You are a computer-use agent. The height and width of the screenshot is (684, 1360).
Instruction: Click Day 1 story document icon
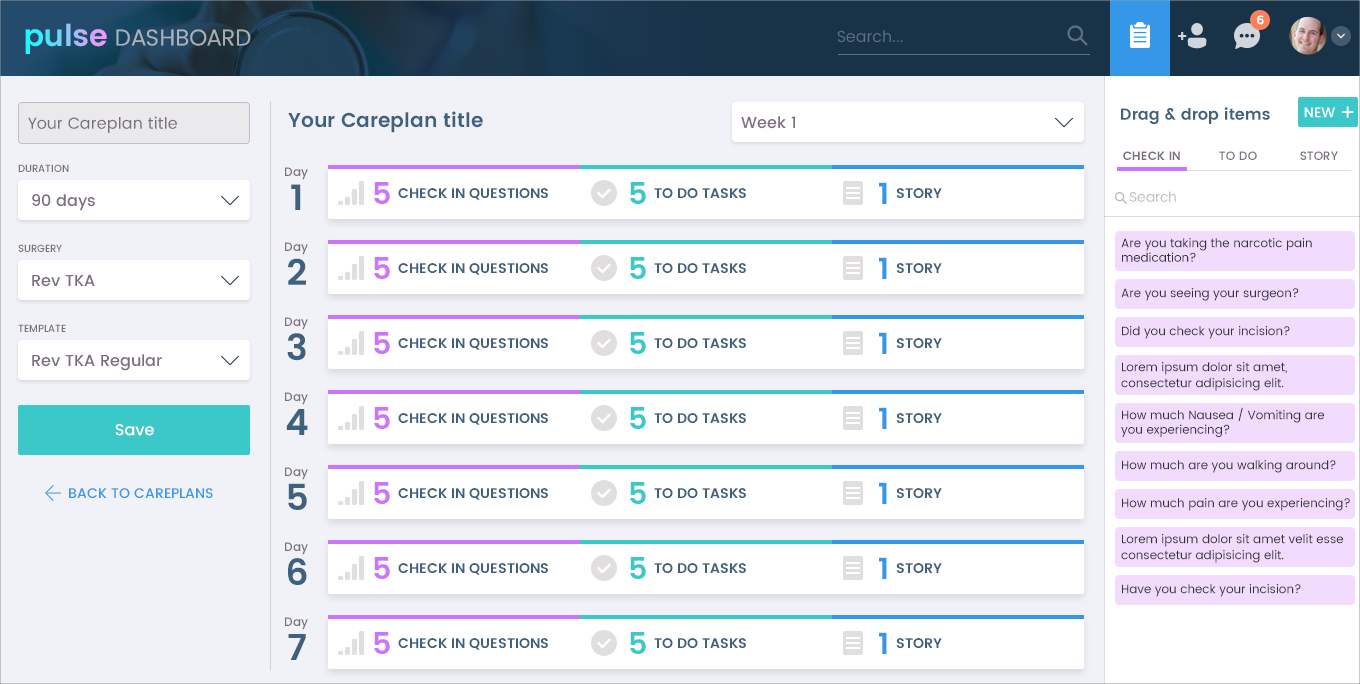(853, 193)
